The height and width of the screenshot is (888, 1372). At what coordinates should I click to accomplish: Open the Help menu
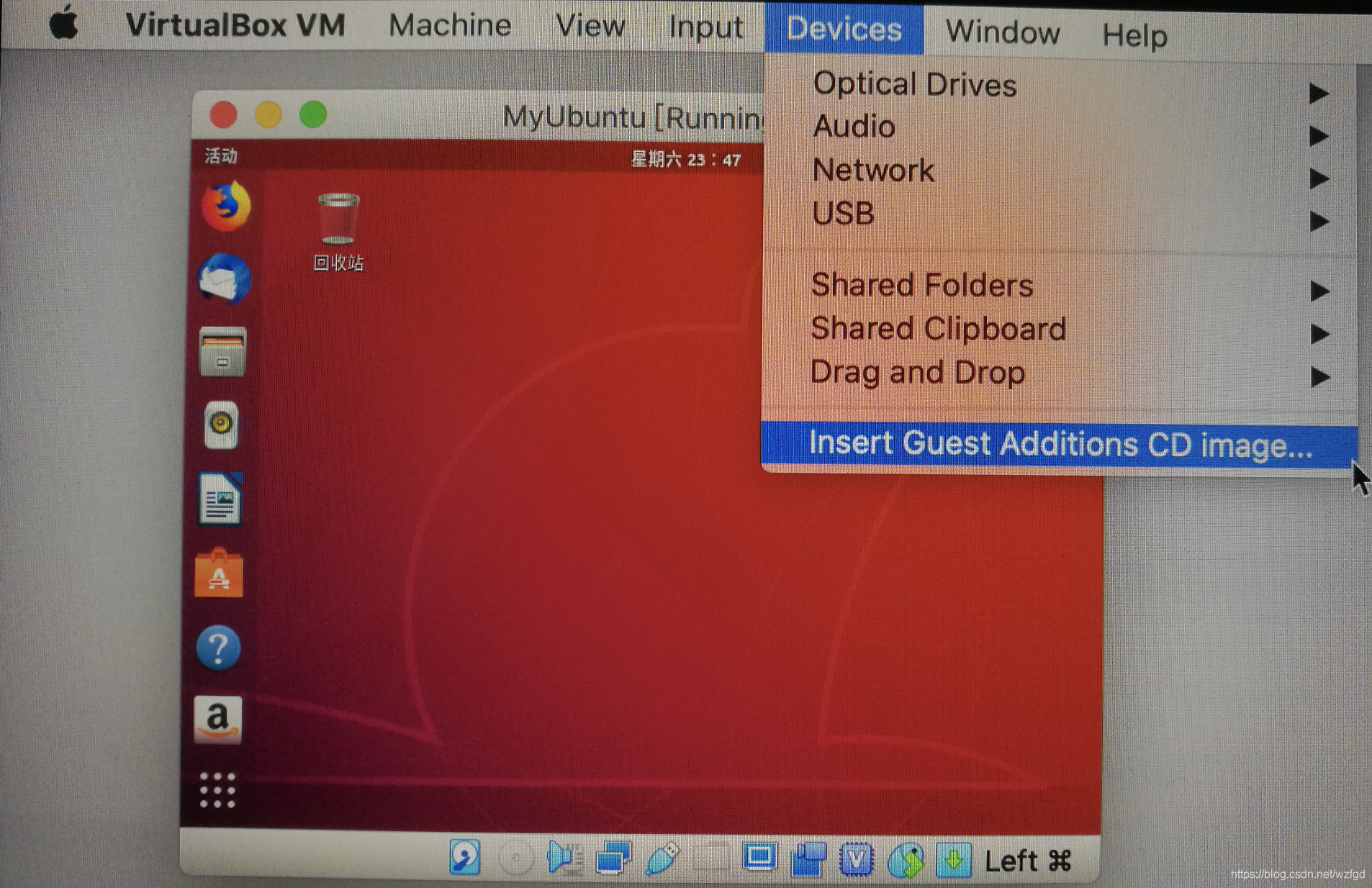coord(1134,35)
